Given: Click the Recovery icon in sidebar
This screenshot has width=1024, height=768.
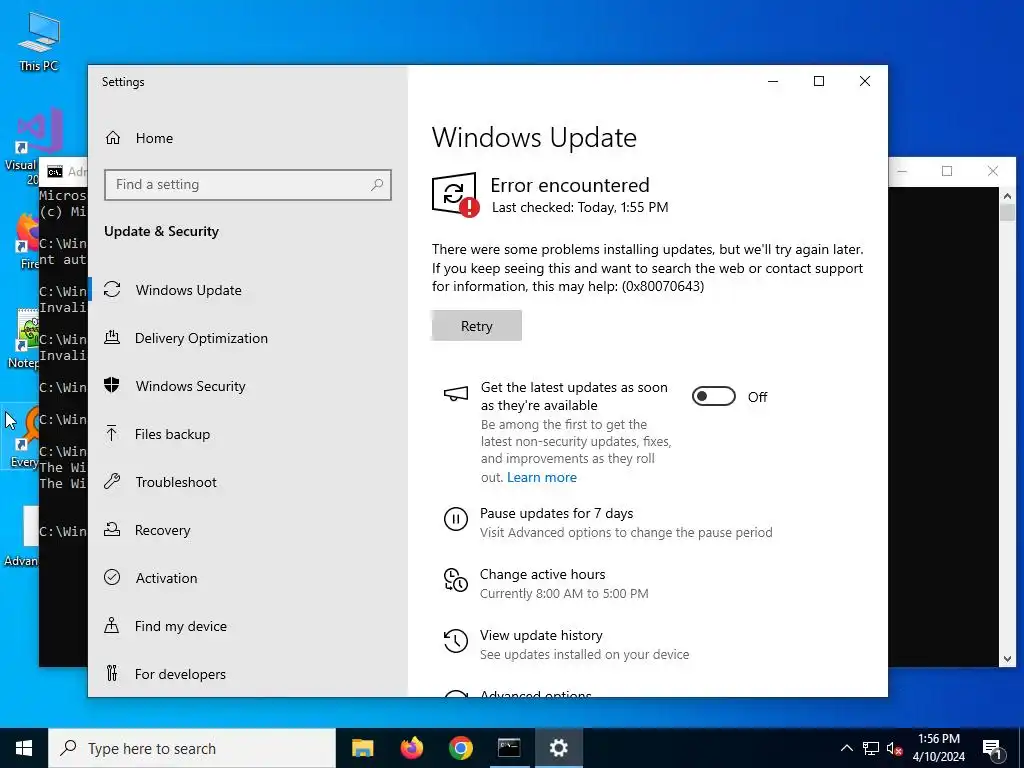Looking at the screenshot, I should [112, 530].
